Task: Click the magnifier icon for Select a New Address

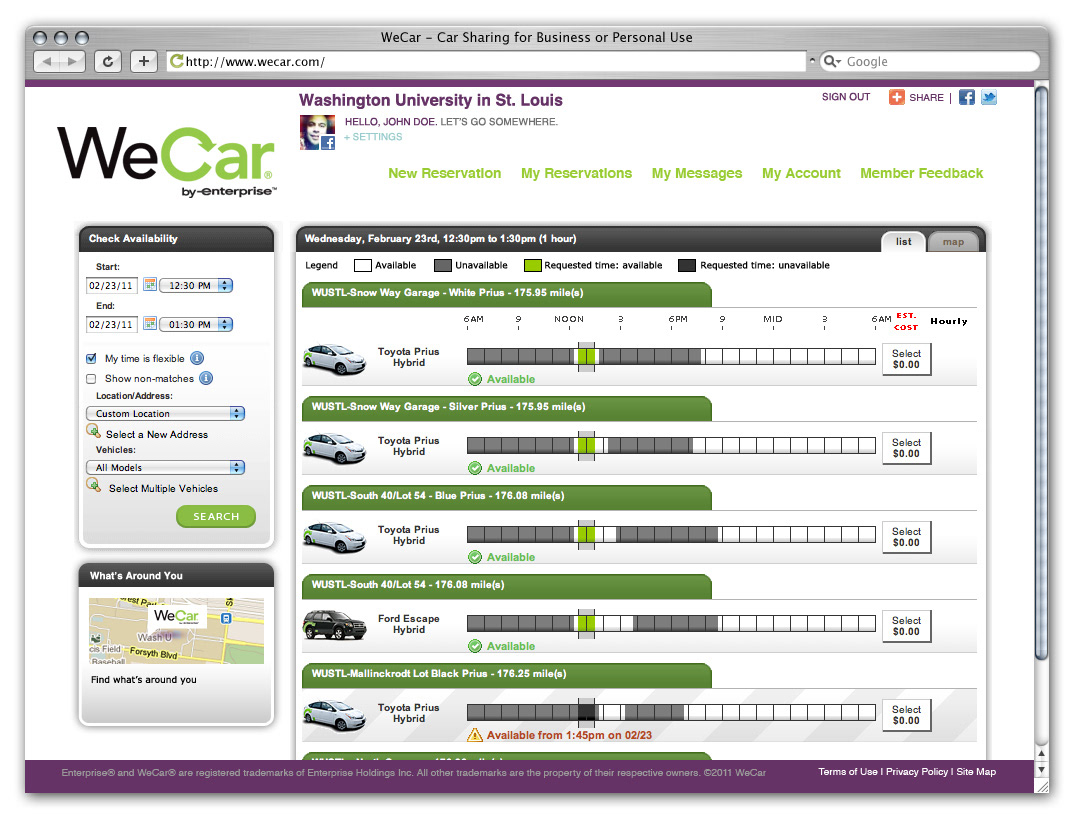Action: (x=93, y=431)
